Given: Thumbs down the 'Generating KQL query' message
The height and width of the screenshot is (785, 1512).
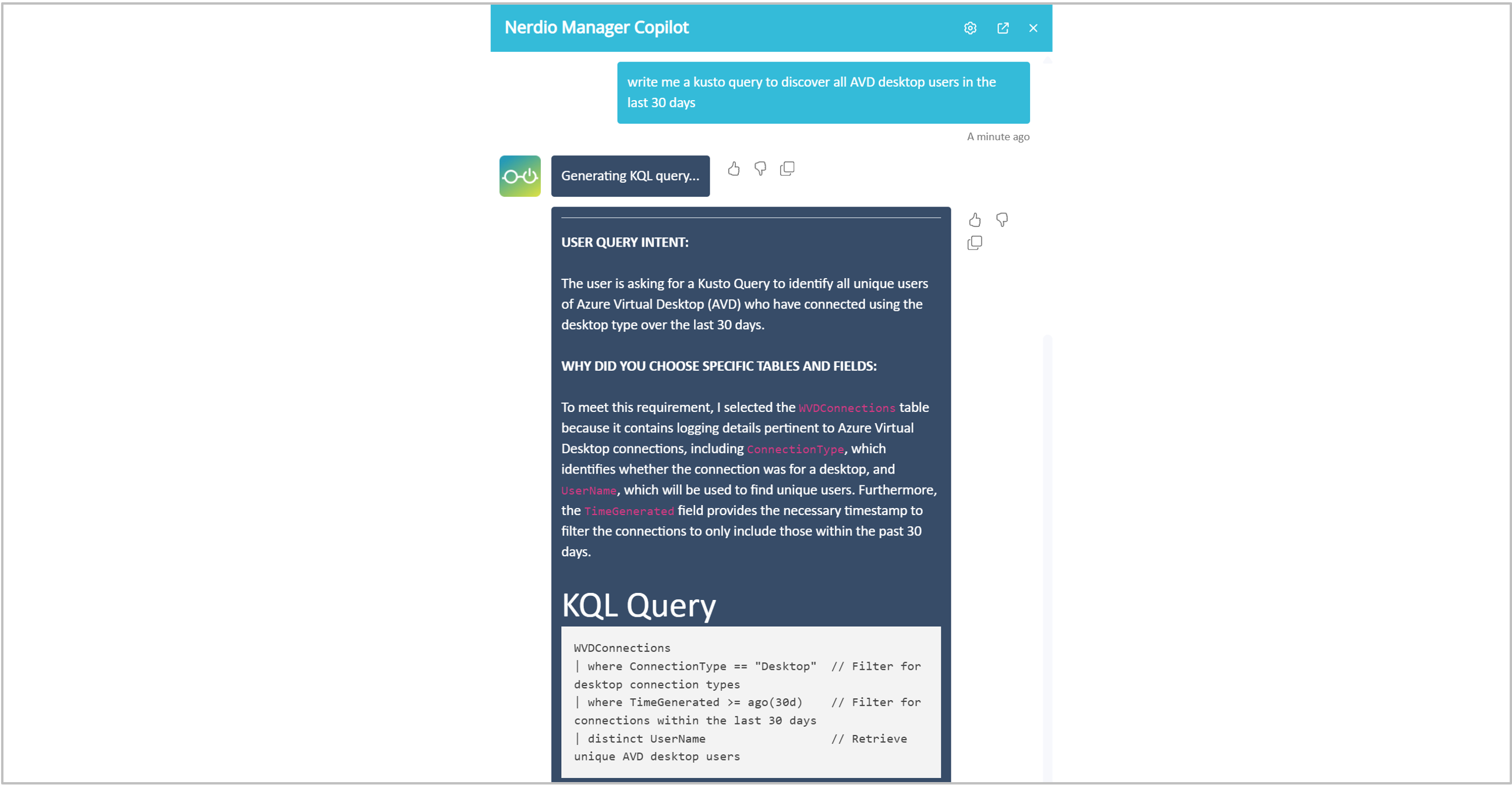Looking at the screenshot, I should (760, 169).
